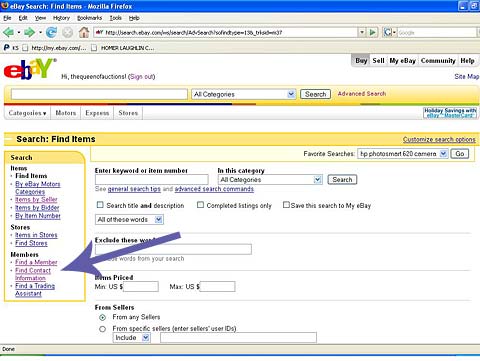Image resolution: width=480 pixels, height=361 pixels.
Task: Open the All of these words dropdown
Action: [x=159, y=220]
